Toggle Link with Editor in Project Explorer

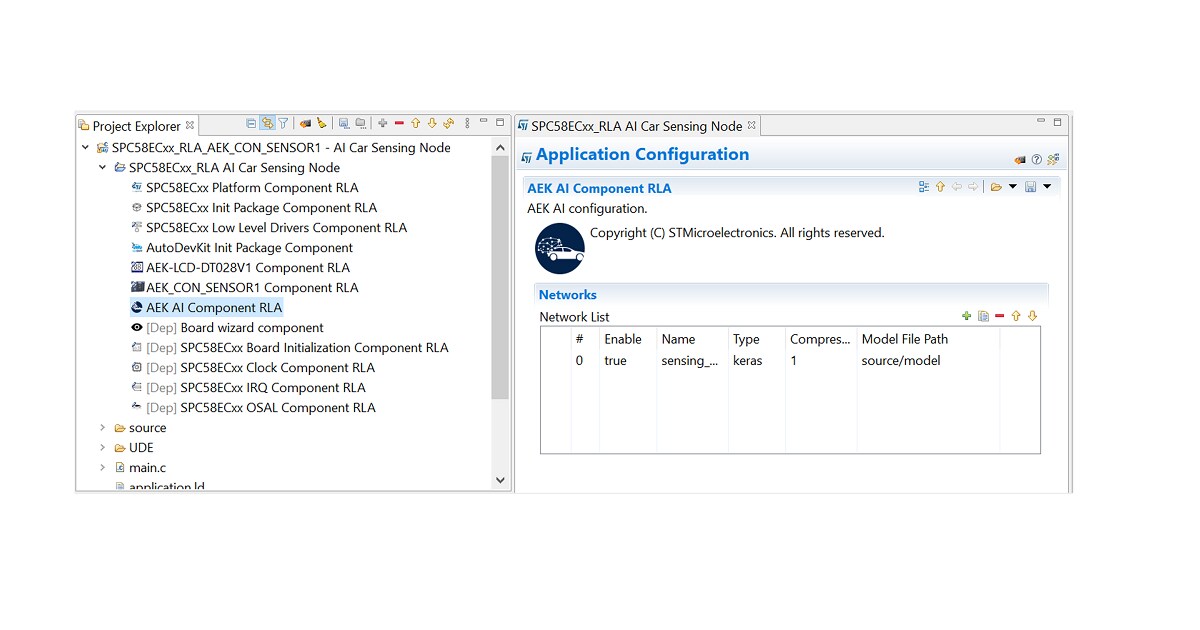tap(267, 124)
